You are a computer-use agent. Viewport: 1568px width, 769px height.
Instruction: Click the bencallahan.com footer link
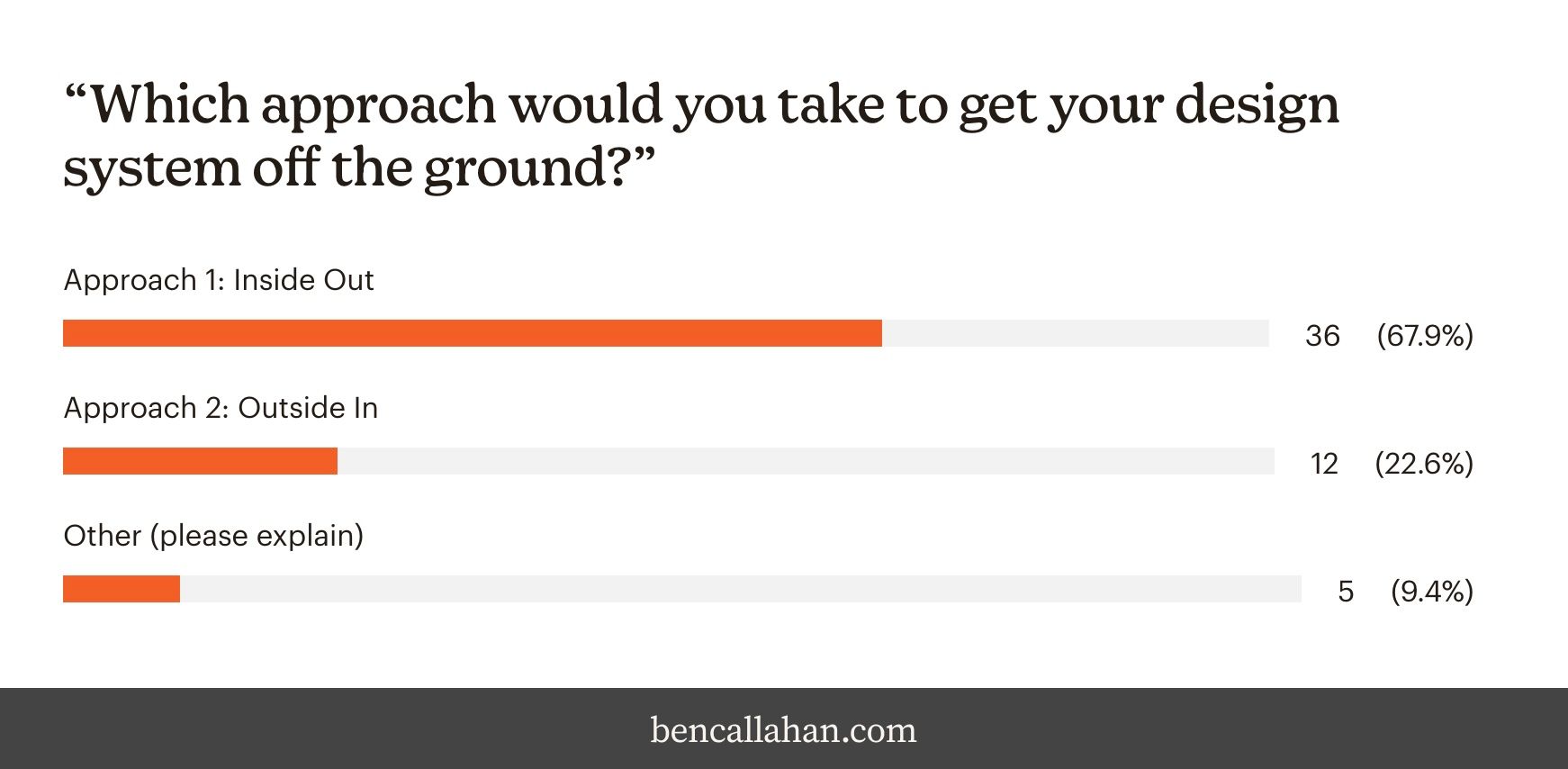pos(783,729)
